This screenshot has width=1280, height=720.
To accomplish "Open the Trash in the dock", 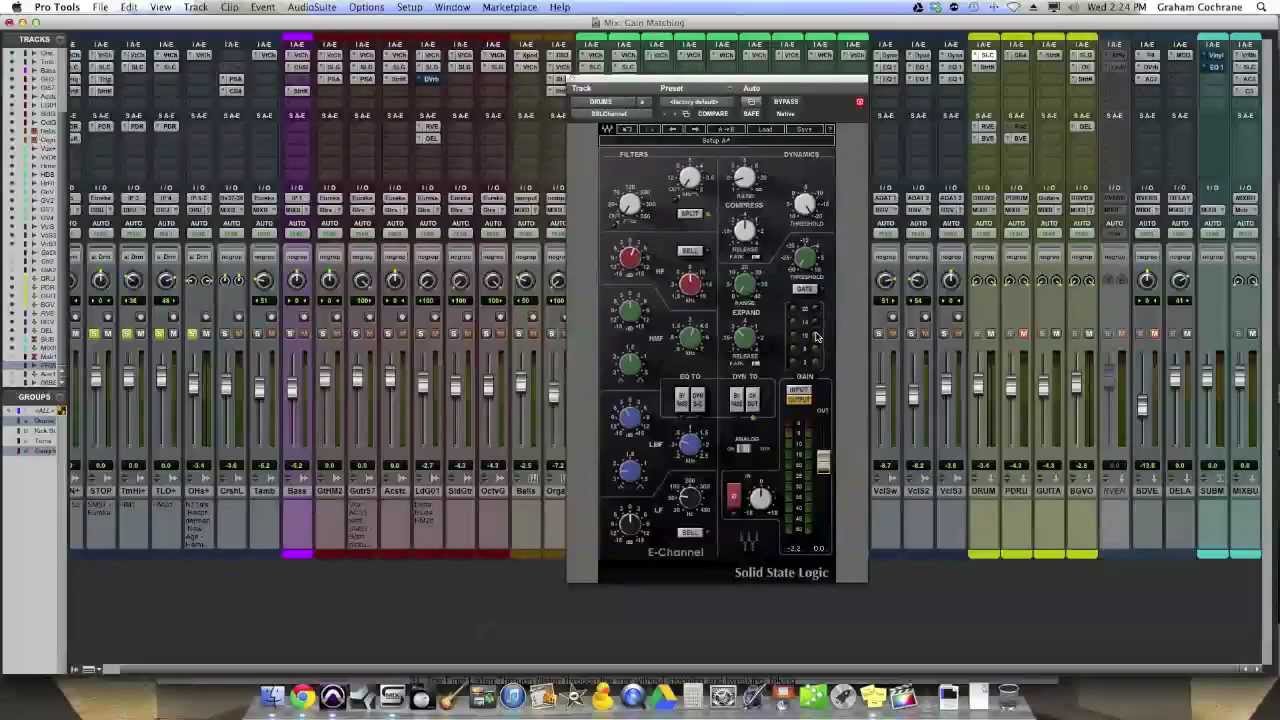I will click(x=1007, y=696).
